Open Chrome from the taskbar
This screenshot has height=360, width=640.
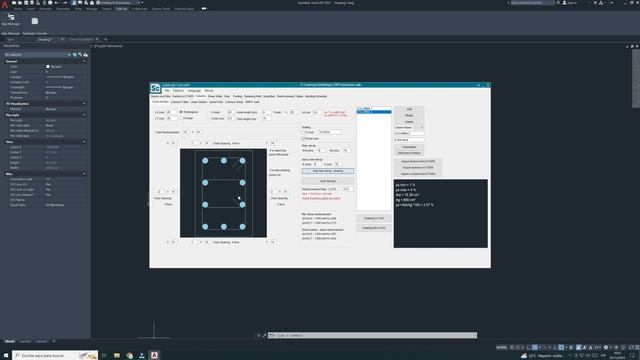click(129, 356)
